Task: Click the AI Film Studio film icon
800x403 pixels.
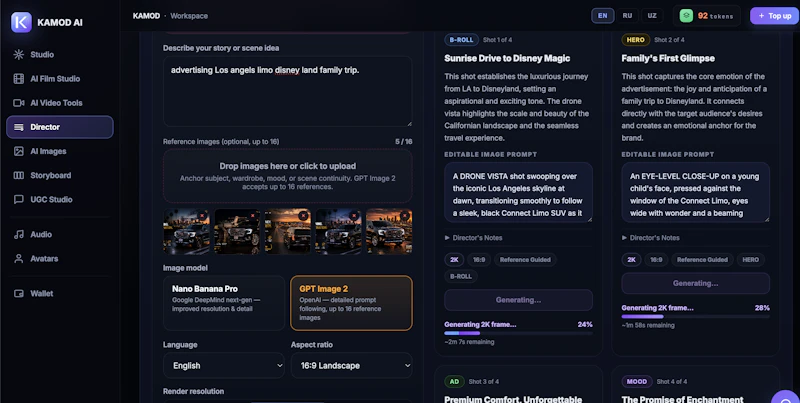Action: 19,79
